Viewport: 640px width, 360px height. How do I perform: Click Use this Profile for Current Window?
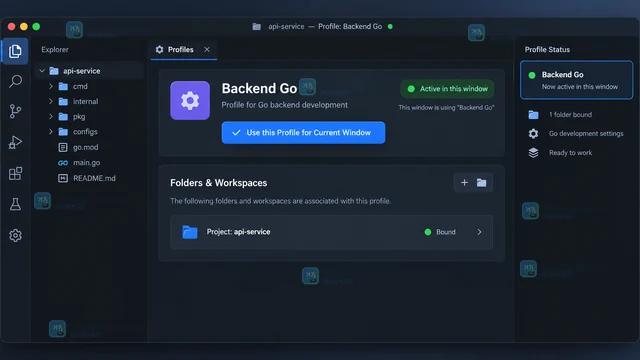point(303,133)
